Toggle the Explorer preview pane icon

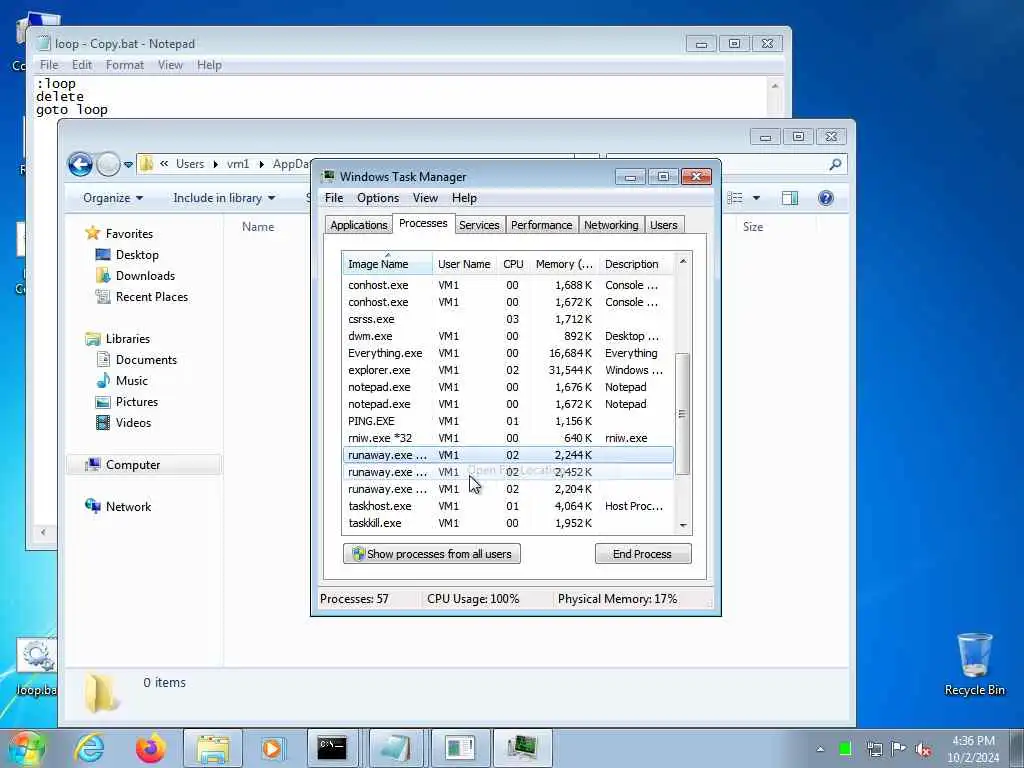pyautogui.click(x=790, y=198)
